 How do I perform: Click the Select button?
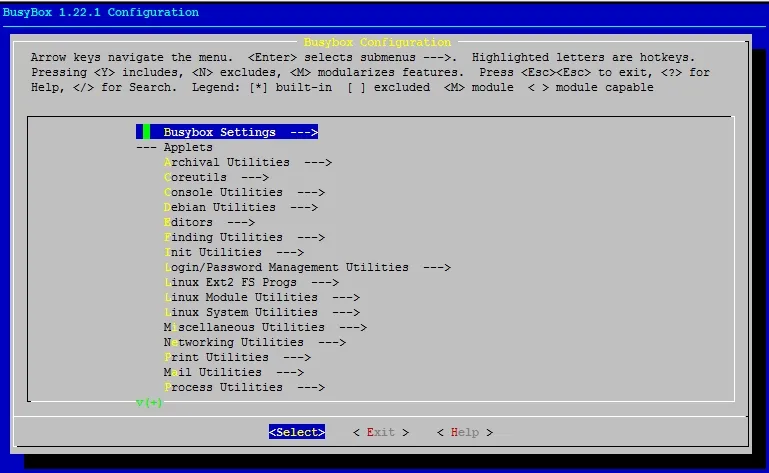(297, 432)
